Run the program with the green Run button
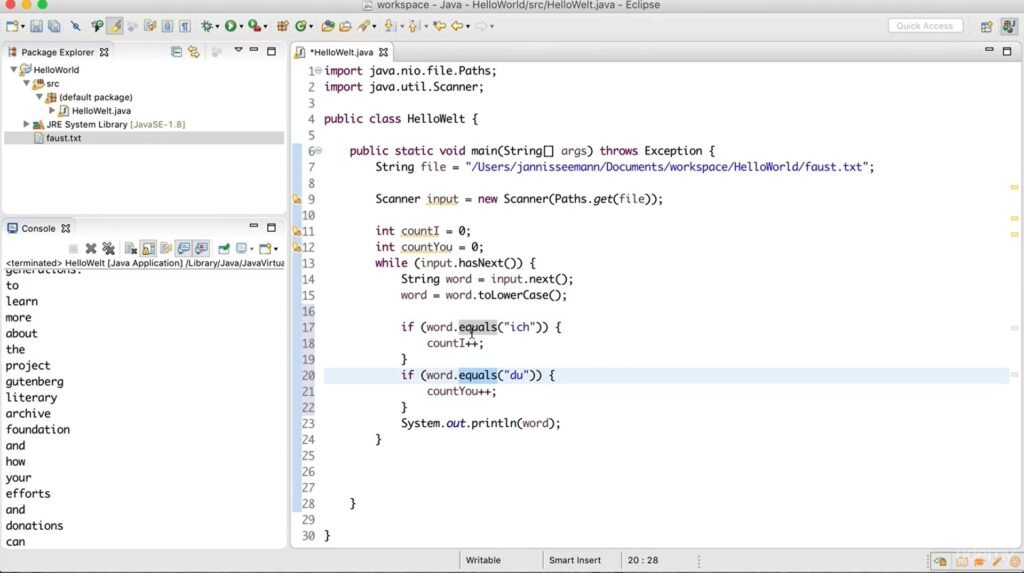Screen dimensions: 1024x573 click(231, 26)
